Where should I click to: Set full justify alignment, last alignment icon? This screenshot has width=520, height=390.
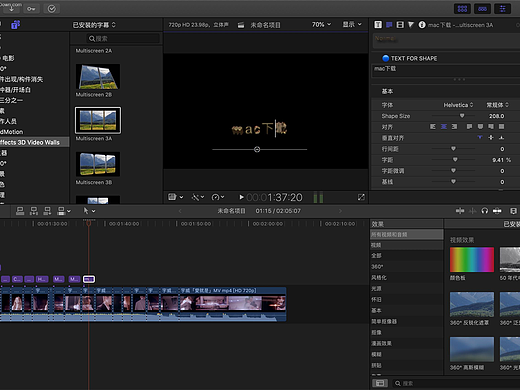pos(501,127)
